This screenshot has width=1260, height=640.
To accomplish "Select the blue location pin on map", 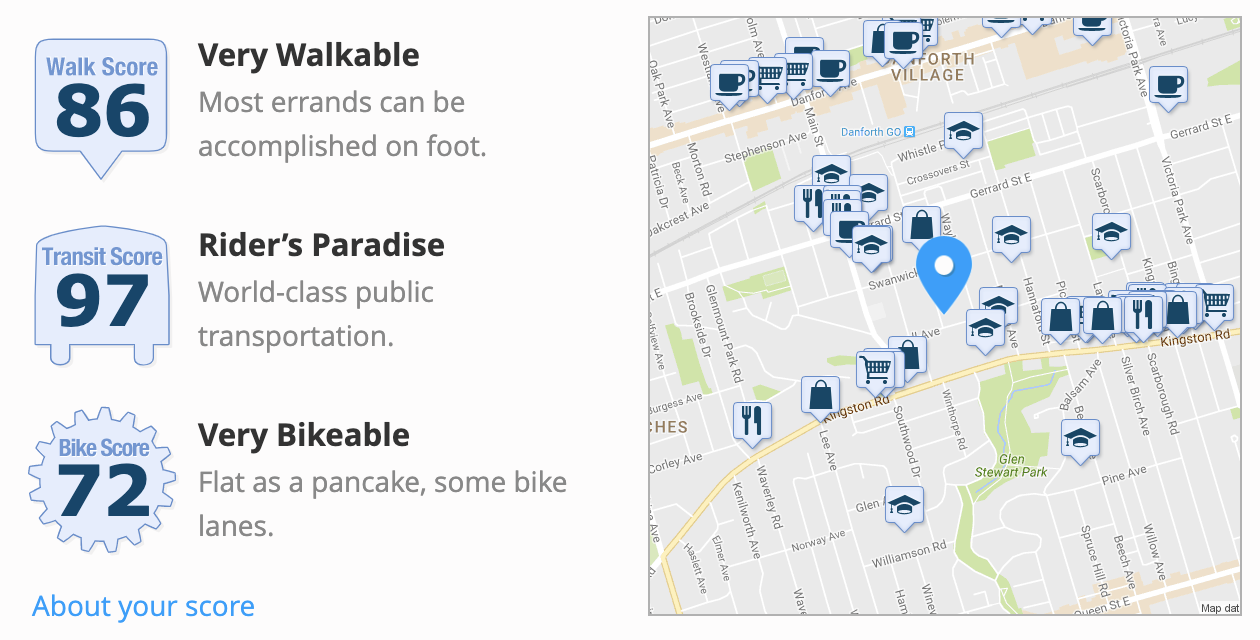I will click(944, 272).
